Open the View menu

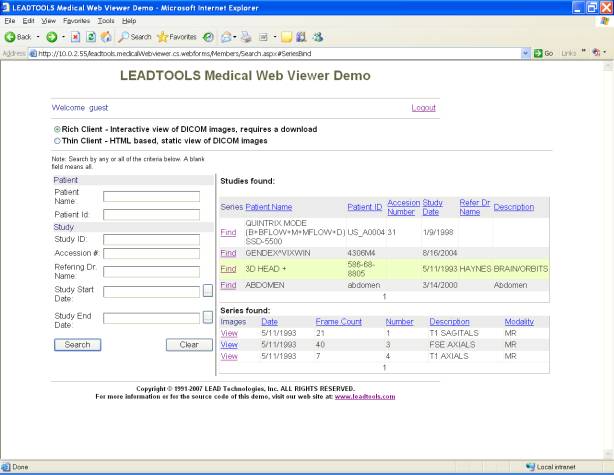(49, 21)
